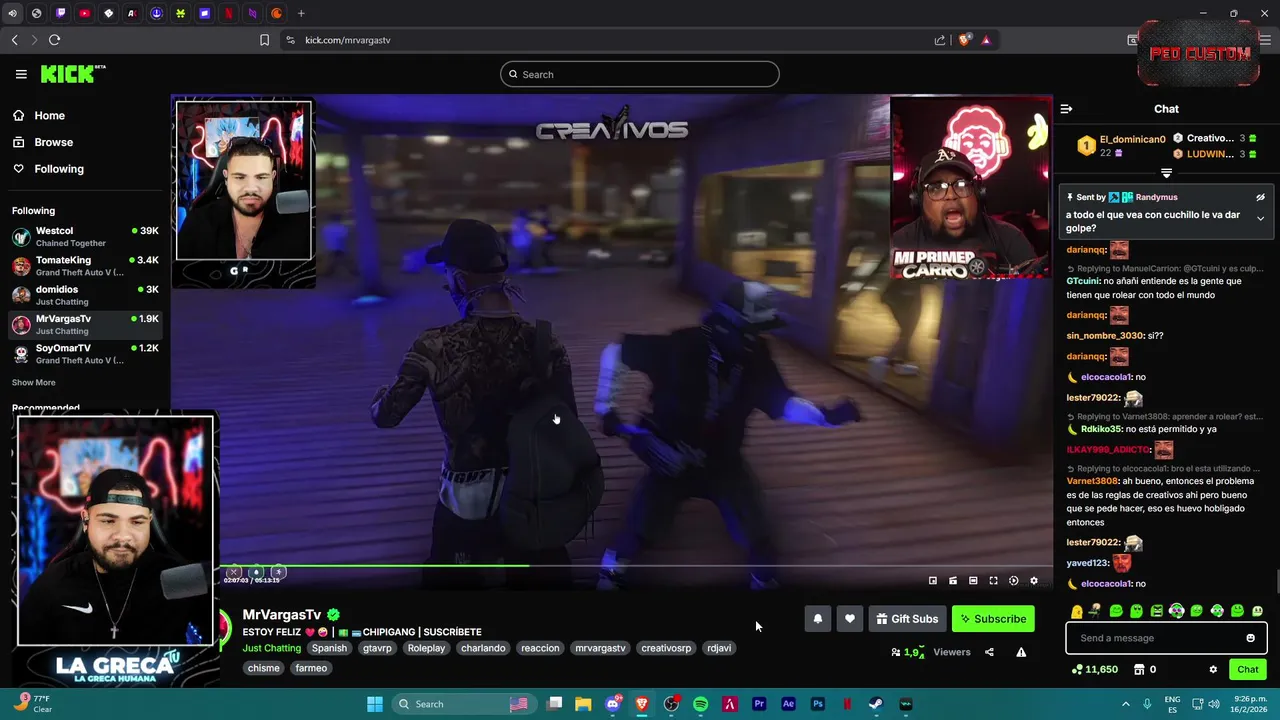Viewport: 1280px width, 720px height.
Task: Open Brave Shields icon
Action: click(964, 40)
